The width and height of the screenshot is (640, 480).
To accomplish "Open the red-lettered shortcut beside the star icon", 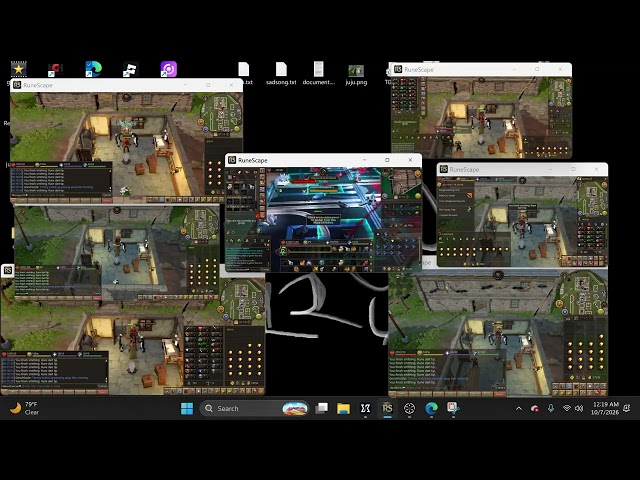I will tap(56, 69).
